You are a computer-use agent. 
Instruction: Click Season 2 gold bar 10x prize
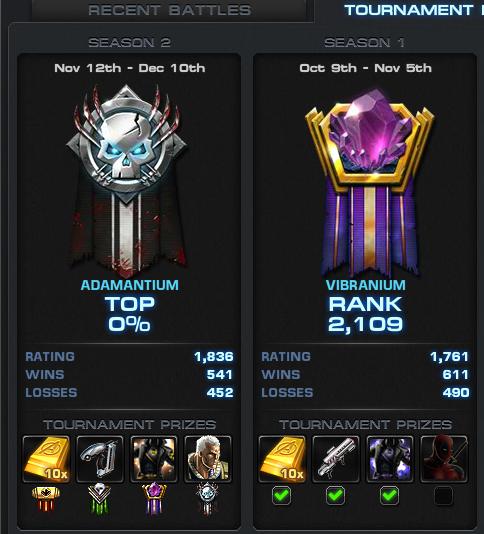coord(46,459)
